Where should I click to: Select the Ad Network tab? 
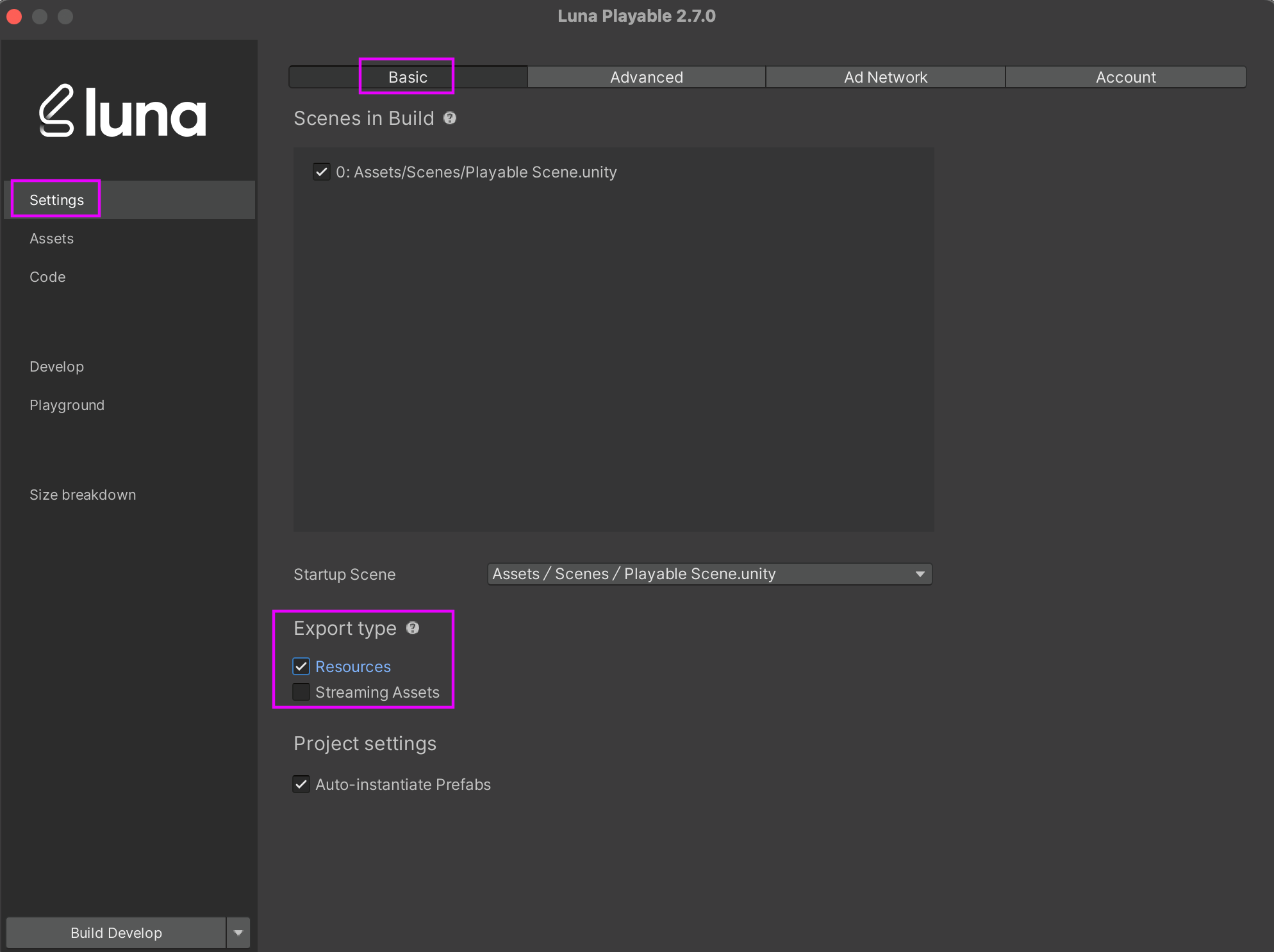tap(884, 77)
